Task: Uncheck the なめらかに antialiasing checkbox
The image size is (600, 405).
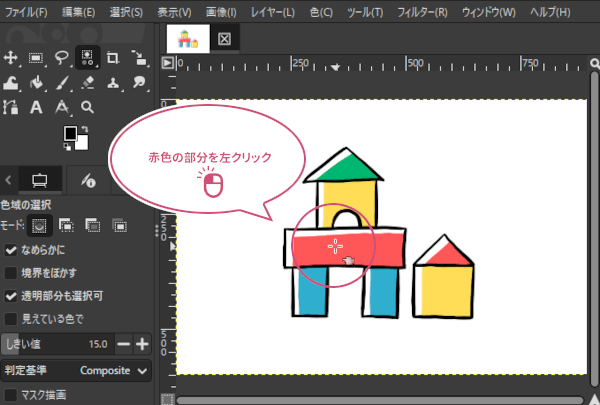Action: pyautogui.click(x=11, y=250)
